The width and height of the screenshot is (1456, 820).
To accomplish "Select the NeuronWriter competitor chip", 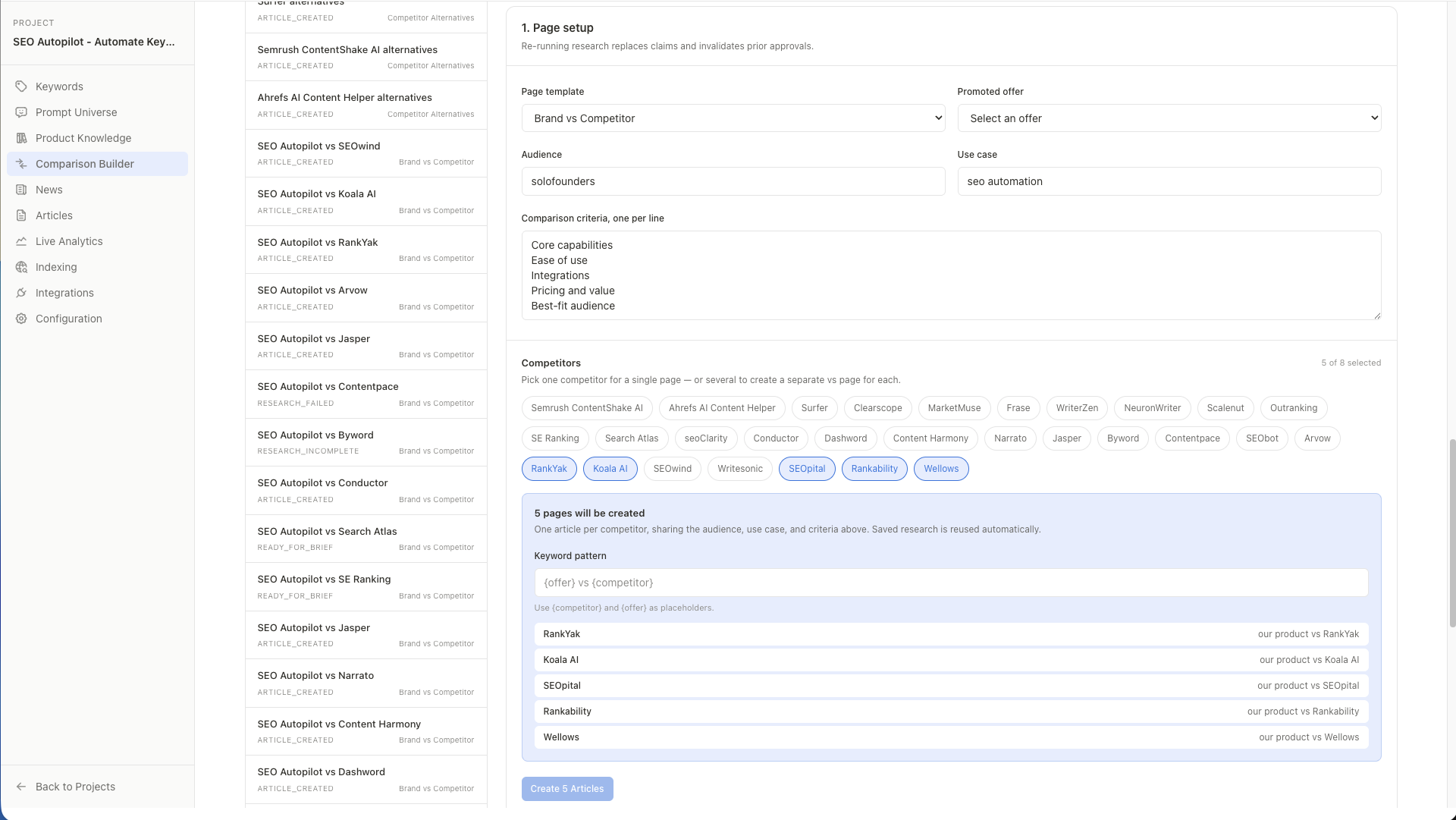I will pyautogui.click(x=1153, y=408).
